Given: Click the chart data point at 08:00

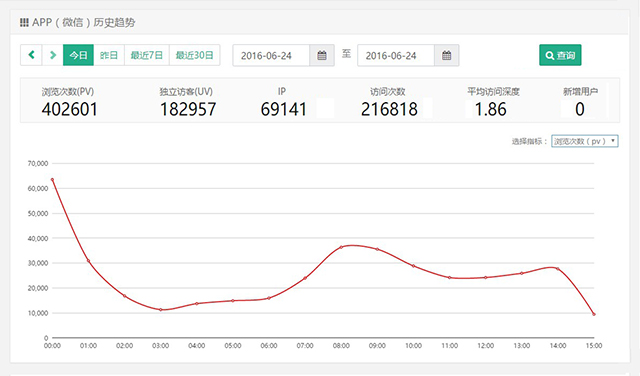Looking at the screenshot, I should tap(341, 247).
